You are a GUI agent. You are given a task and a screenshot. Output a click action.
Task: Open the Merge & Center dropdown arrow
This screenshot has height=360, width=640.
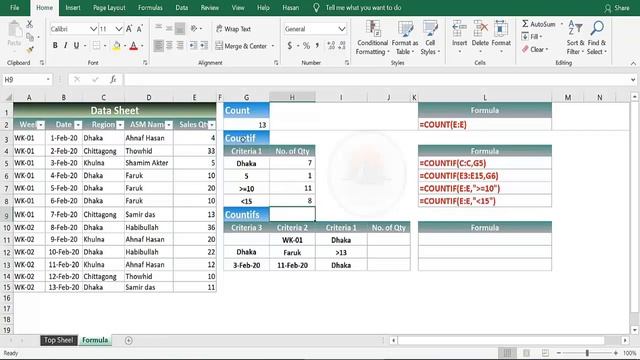tap(273, 46)
